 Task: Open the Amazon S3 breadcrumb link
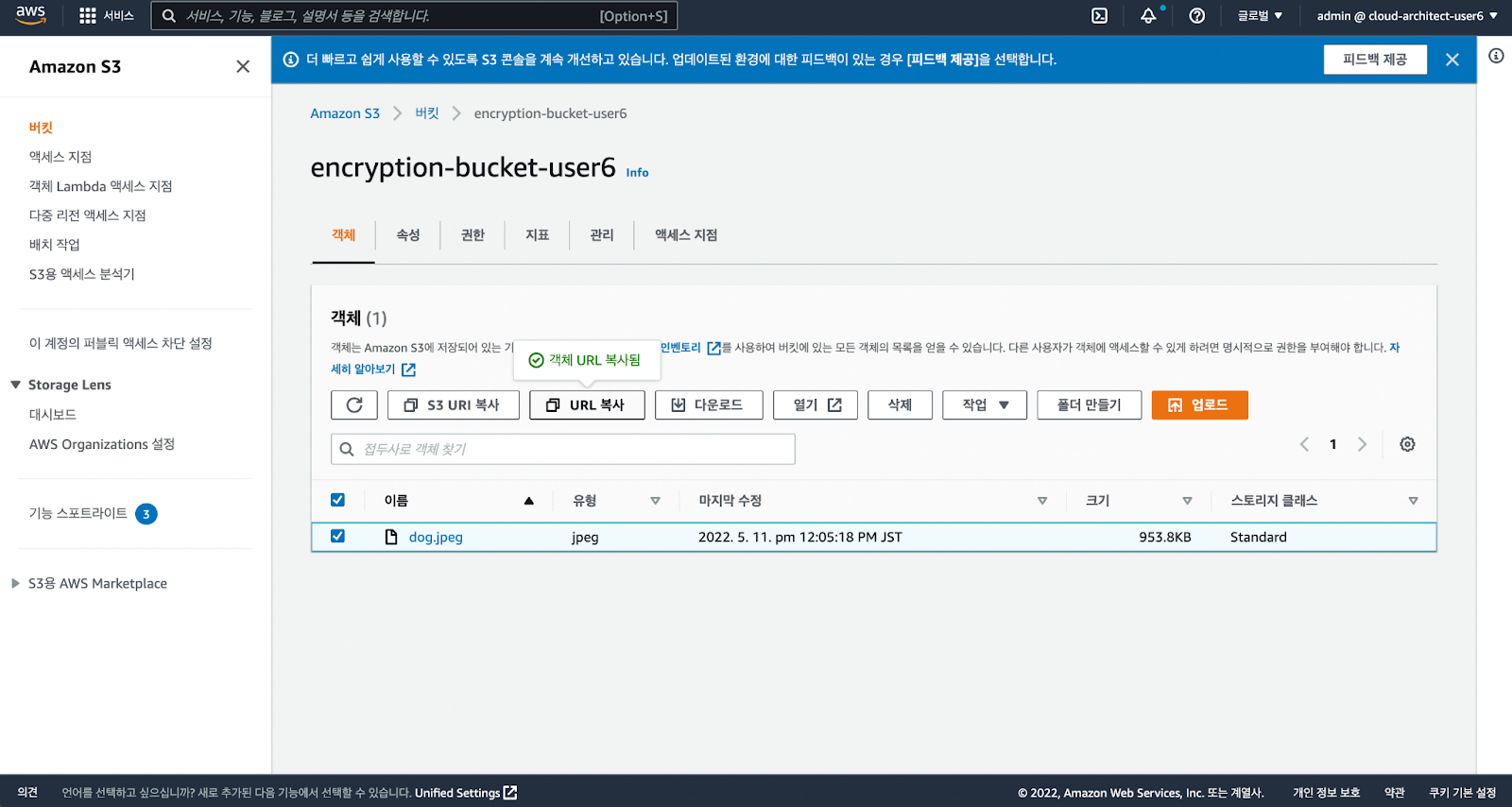(345, 113)
